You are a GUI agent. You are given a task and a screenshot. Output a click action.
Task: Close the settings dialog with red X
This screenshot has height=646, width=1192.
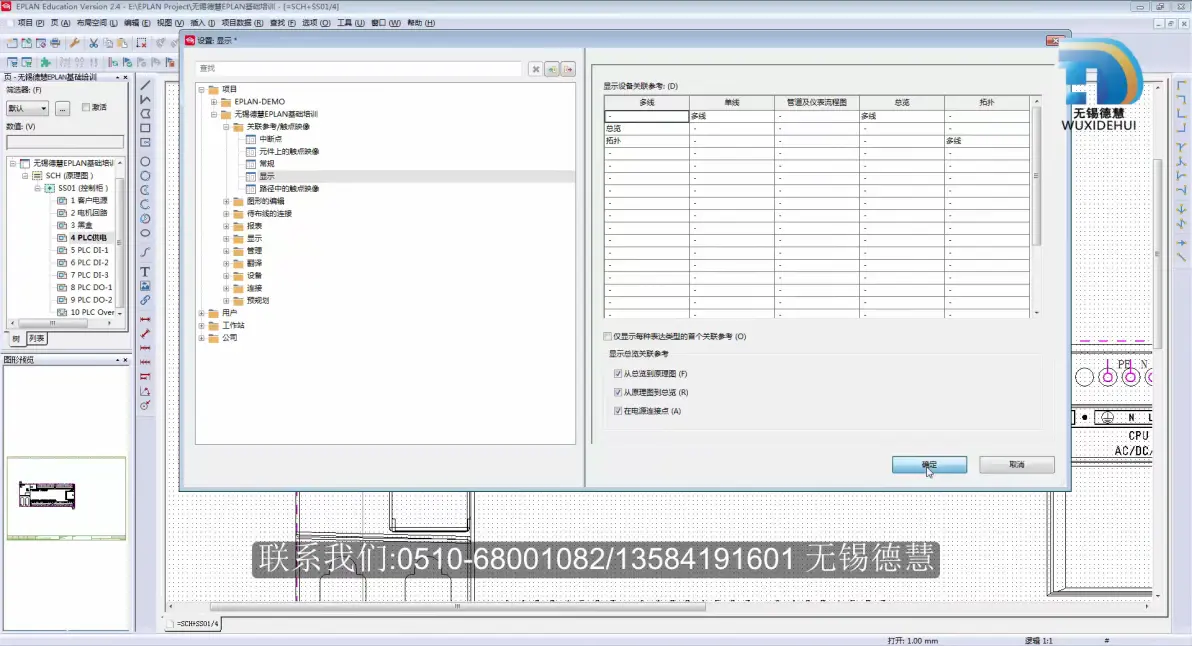[x=1053, y=40]
